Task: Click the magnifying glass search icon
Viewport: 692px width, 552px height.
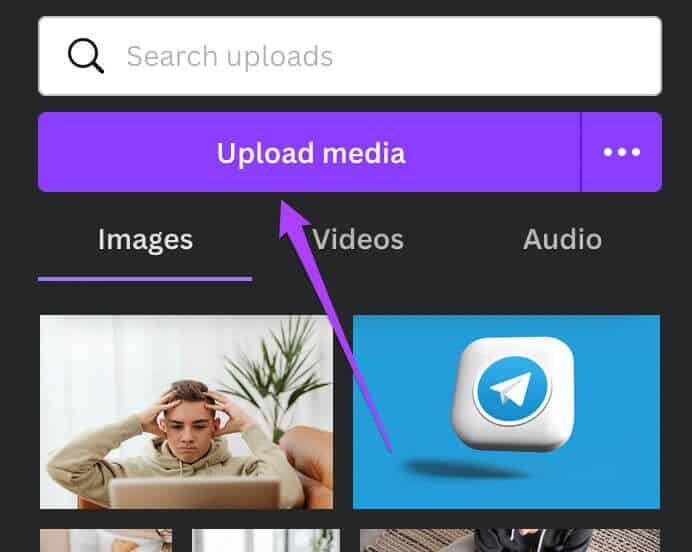Action: point(86,56)
